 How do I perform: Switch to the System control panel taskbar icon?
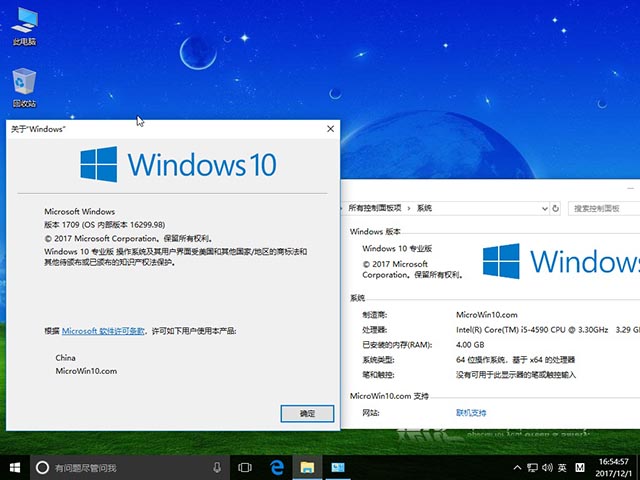(x=338, y=467)
